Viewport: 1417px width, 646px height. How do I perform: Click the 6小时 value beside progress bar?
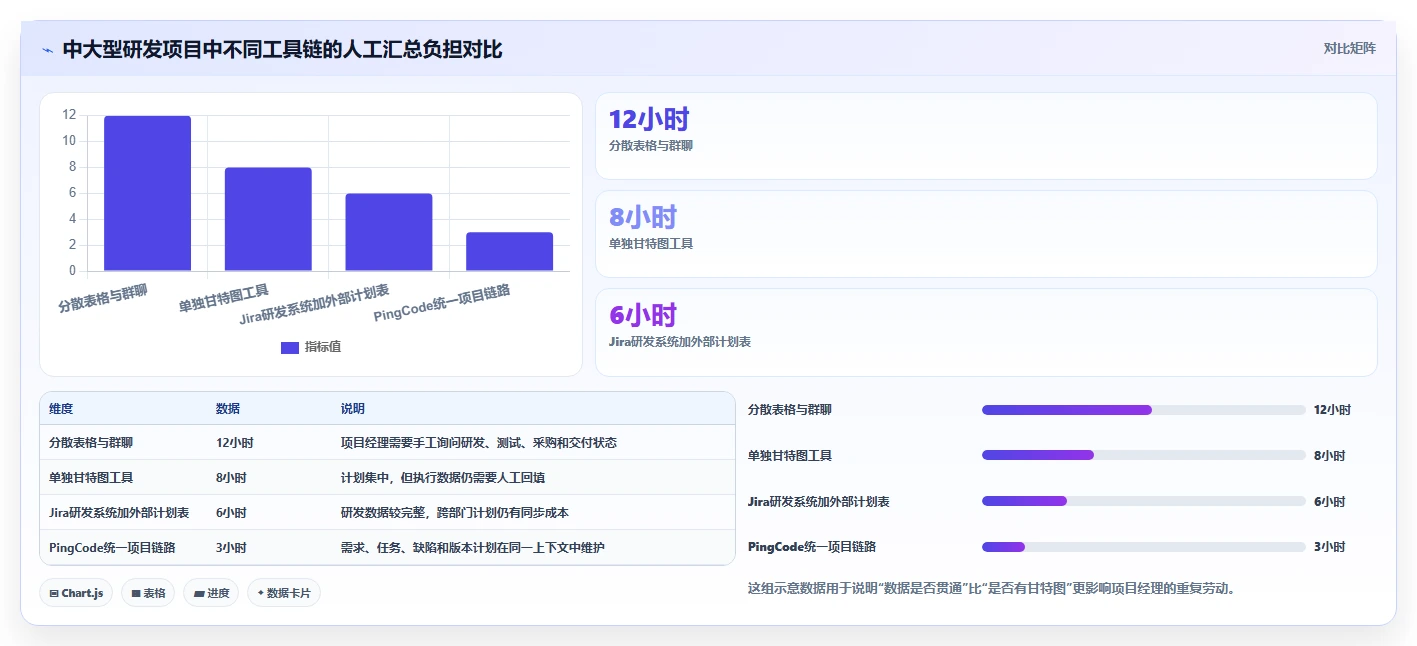coord(1329,502)
